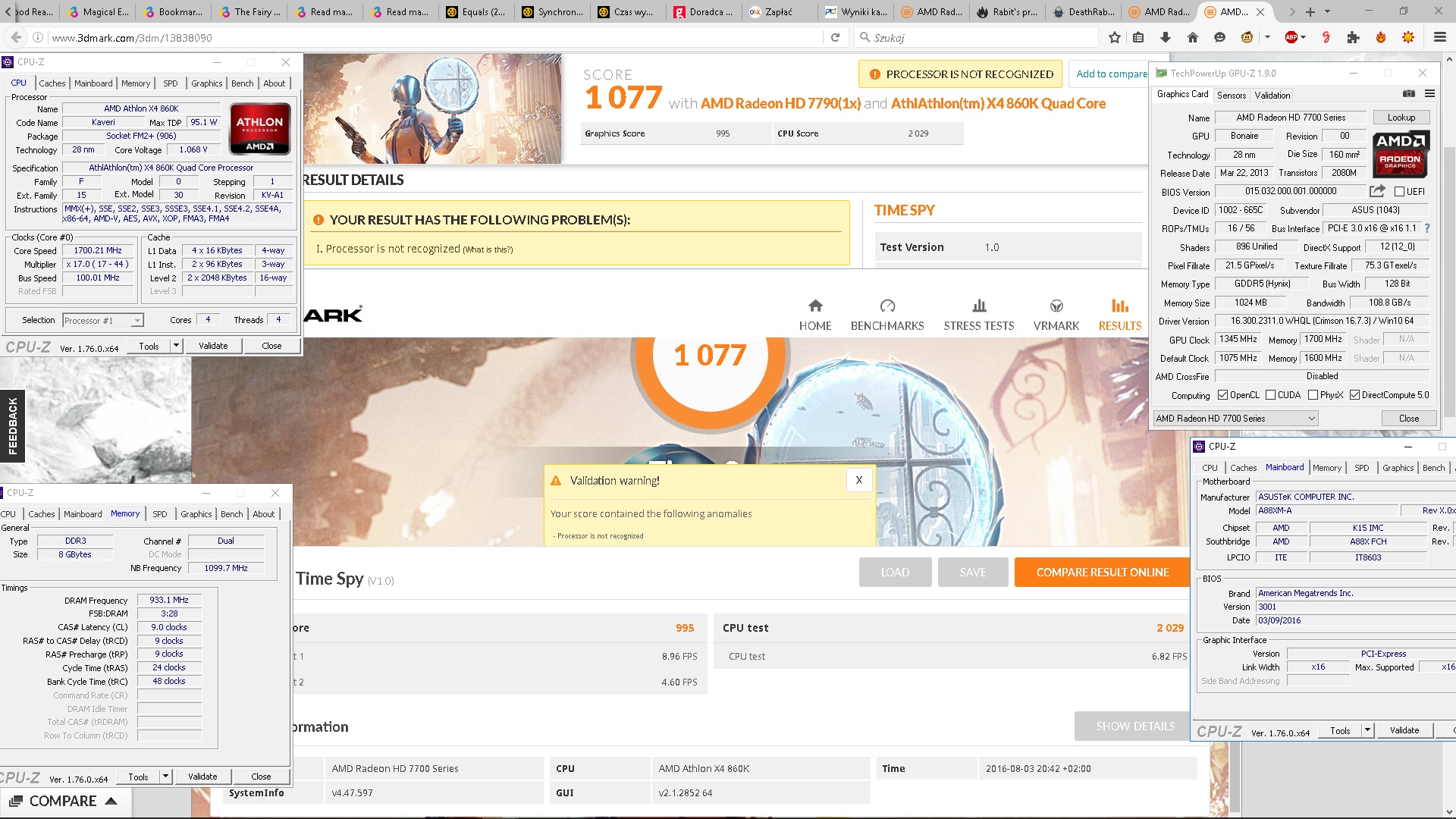Open Bench tab in top CPU-Z window

click(x=243, y=83)
